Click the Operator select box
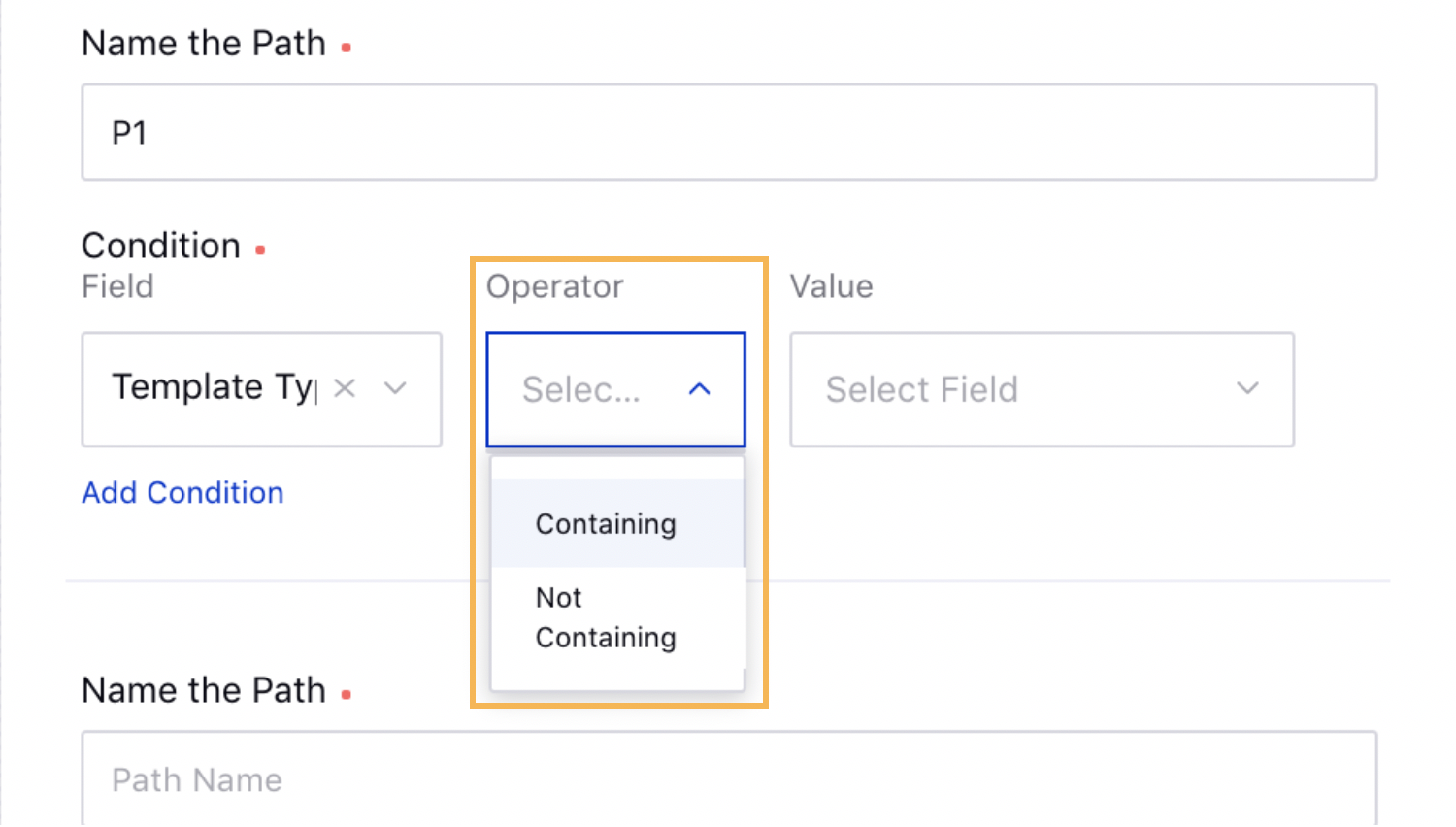The image size is (1456, 827). 616,389
